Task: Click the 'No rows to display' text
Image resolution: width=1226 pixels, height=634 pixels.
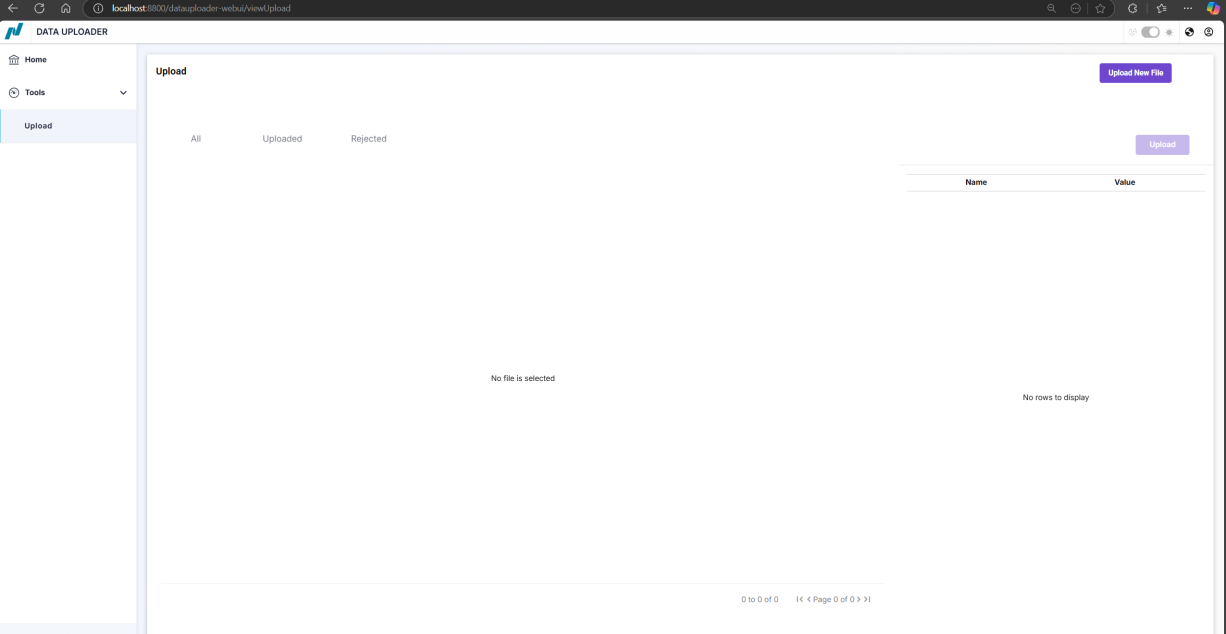Action: pyautogui.click(x=1056, y=398)
